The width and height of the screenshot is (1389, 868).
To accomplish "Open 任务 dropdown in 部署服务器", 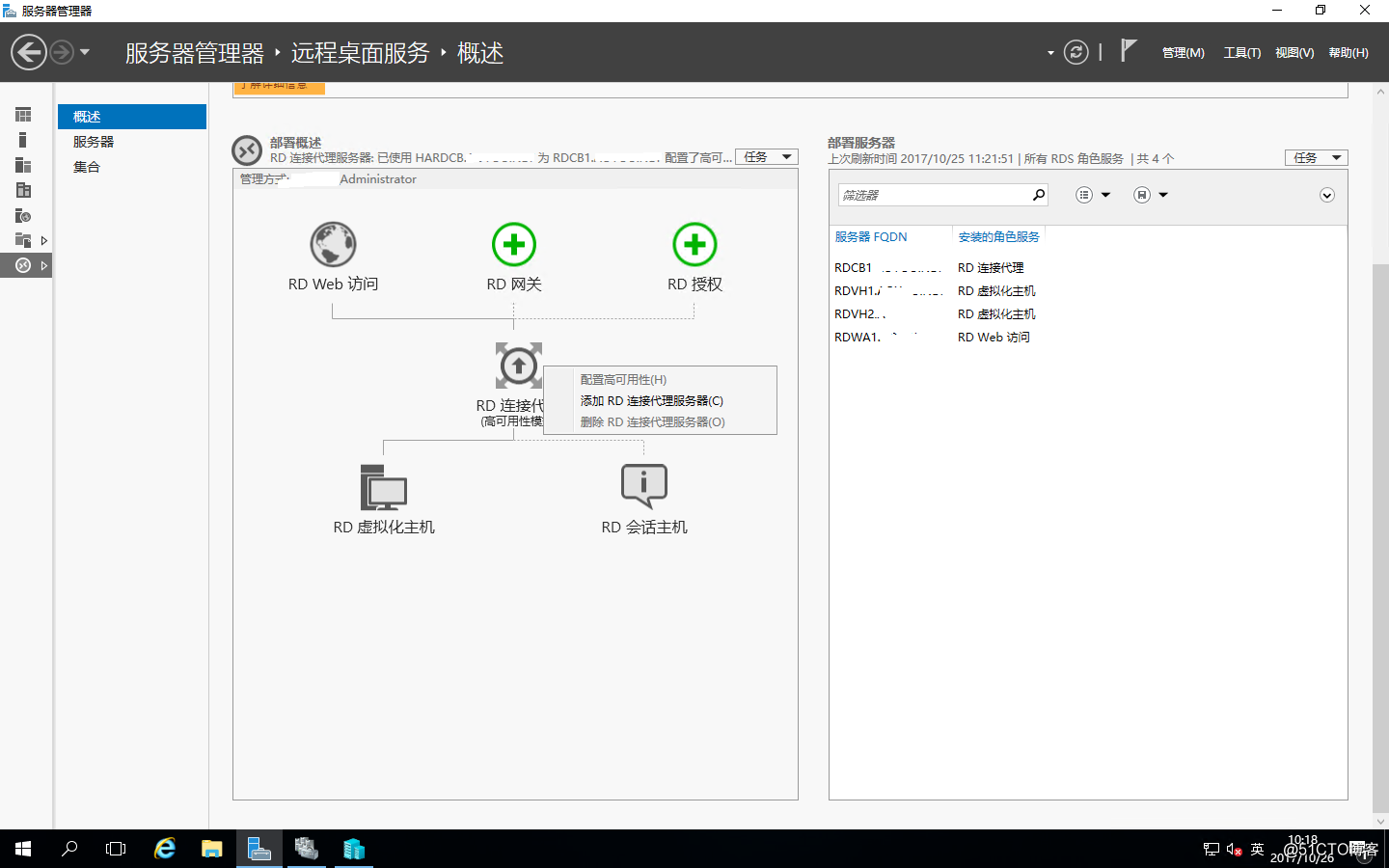I will click(x=1317, y=157).
